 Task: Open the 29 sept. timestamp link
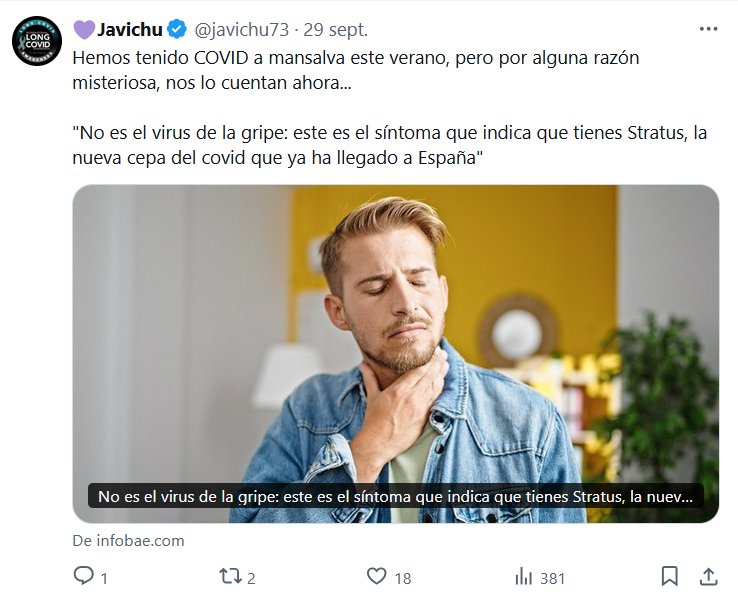coord(336,30)
